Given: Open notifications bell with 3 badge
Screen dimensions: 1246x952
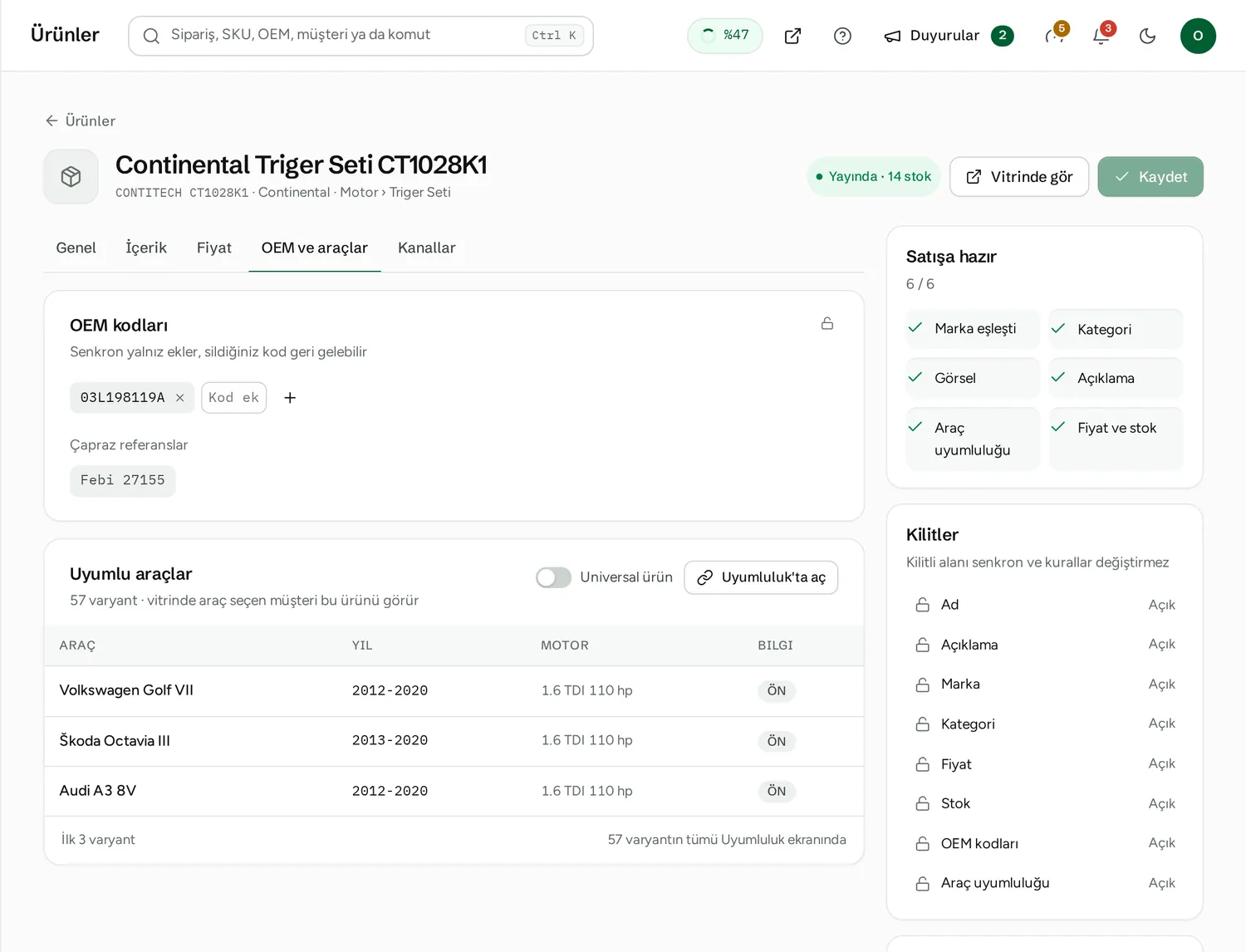Looking at the screenshot, I should pos(1101,36).
